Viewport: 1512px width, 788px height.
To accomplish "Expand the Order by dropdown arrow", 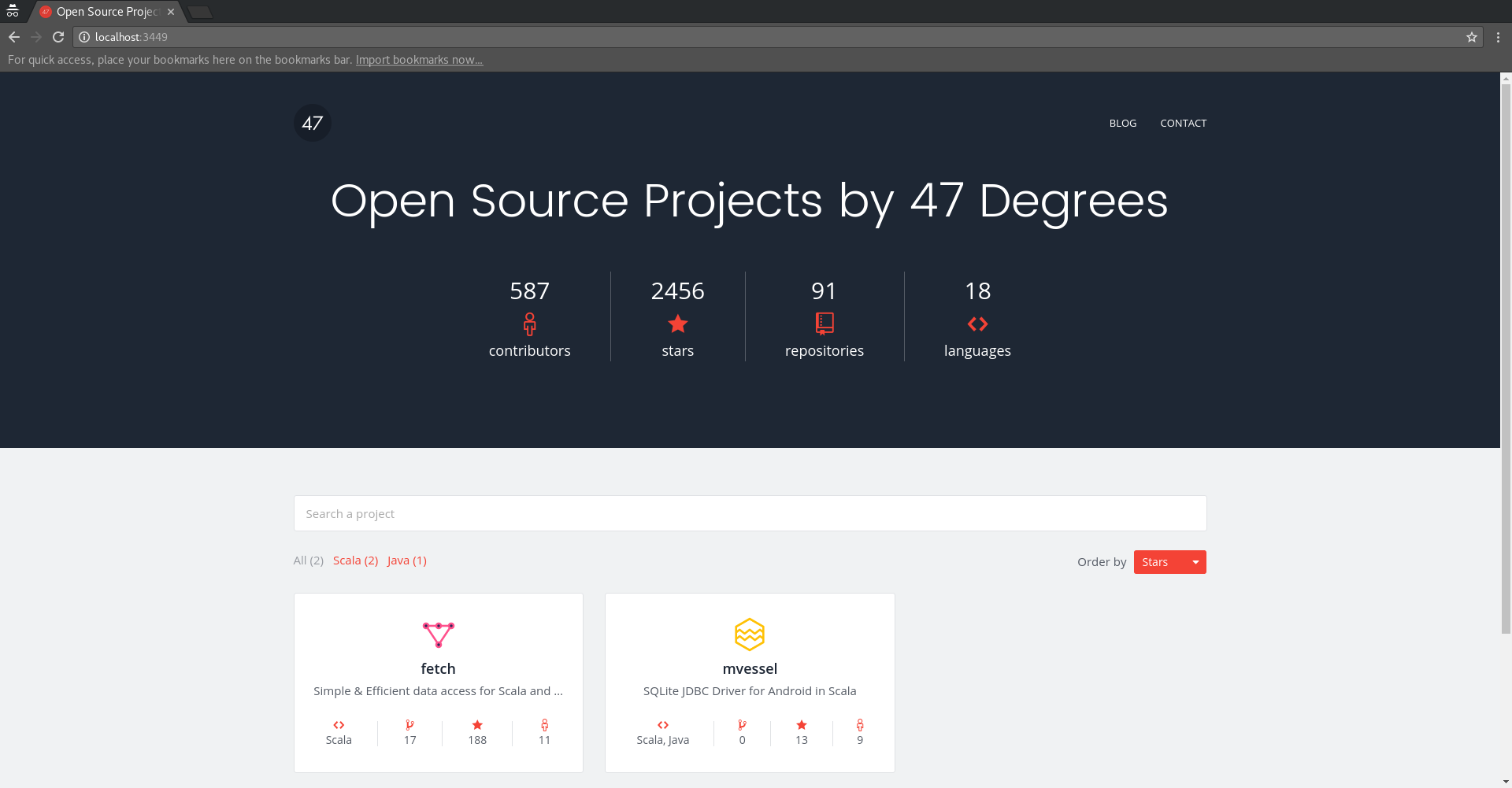I will (1195, 562).
